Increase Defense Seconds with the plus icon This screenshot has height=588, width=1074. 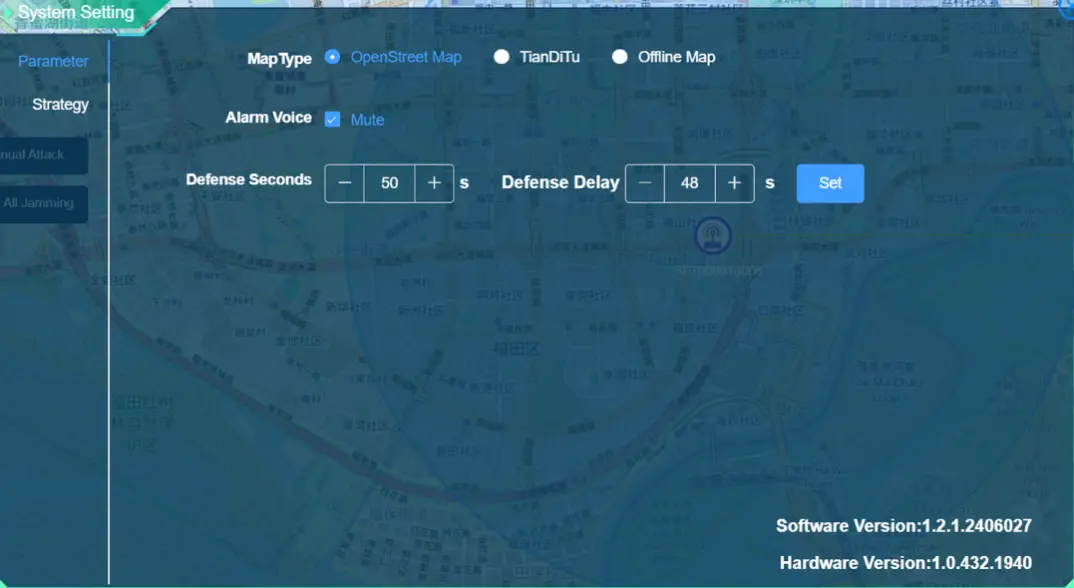click(434, 183)
